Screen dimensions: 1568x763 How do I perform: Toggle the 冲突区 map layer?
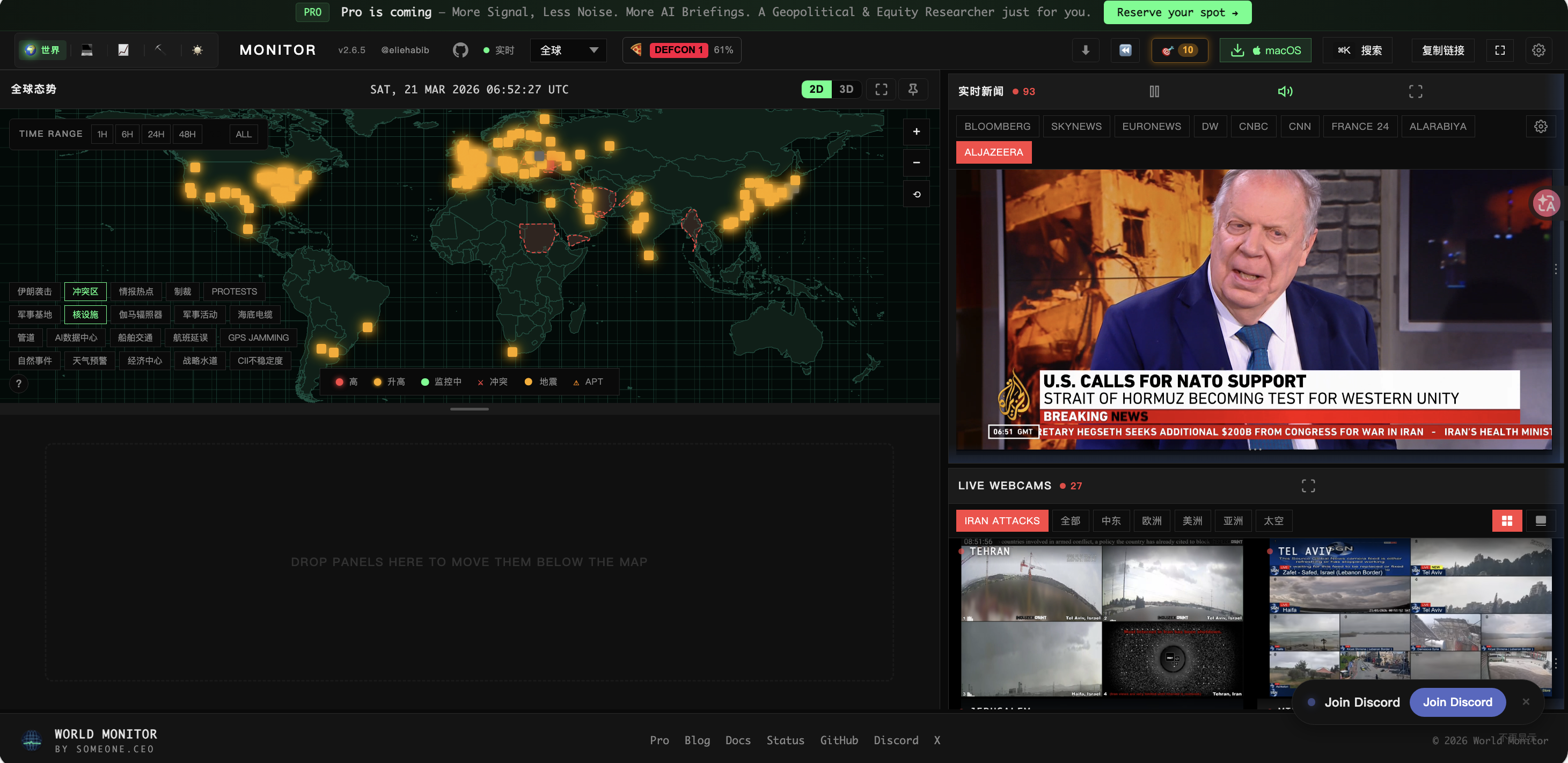coord(85,291)
